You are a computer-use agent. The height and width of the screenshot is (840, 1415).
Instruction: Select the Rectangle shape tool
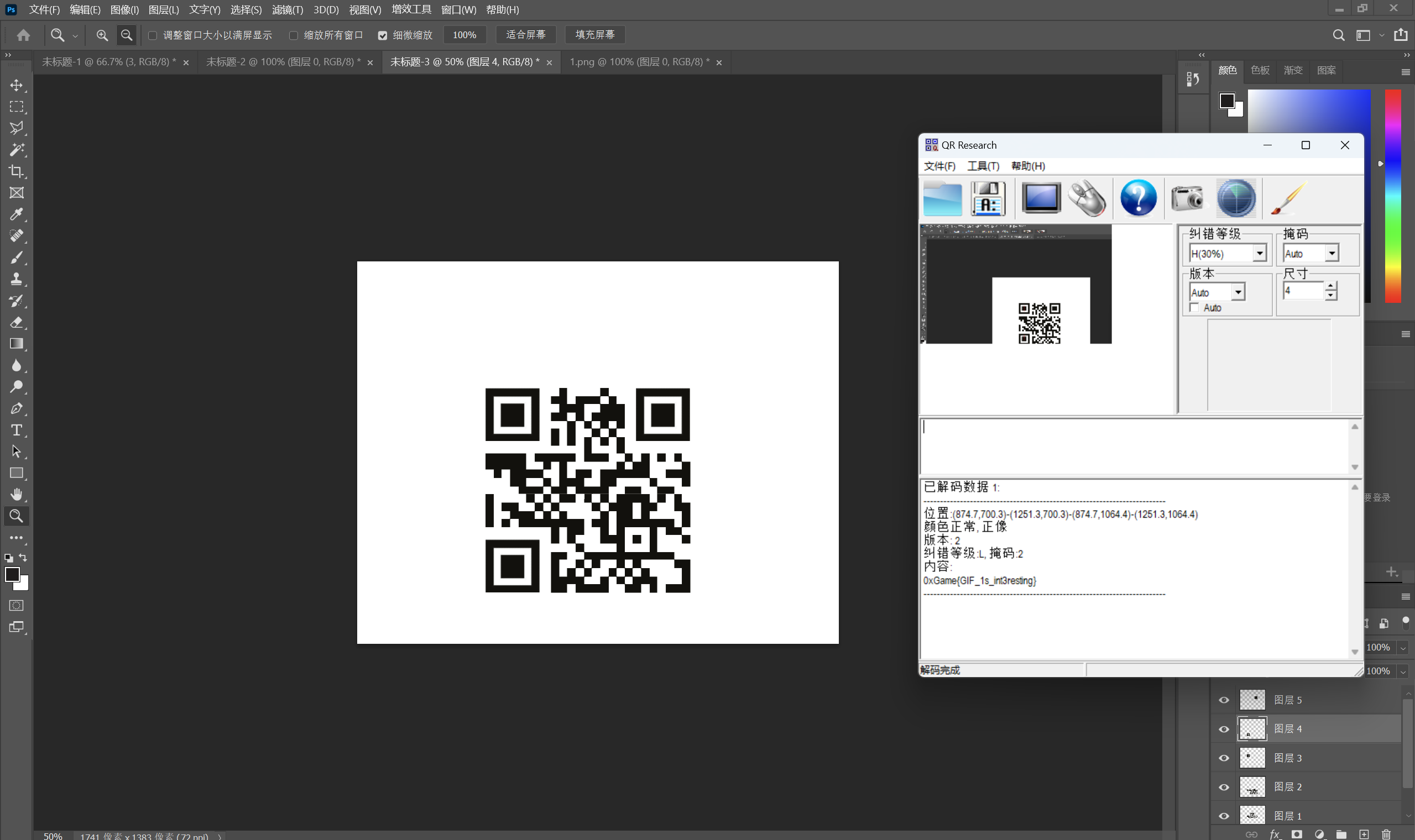point(17,473)
